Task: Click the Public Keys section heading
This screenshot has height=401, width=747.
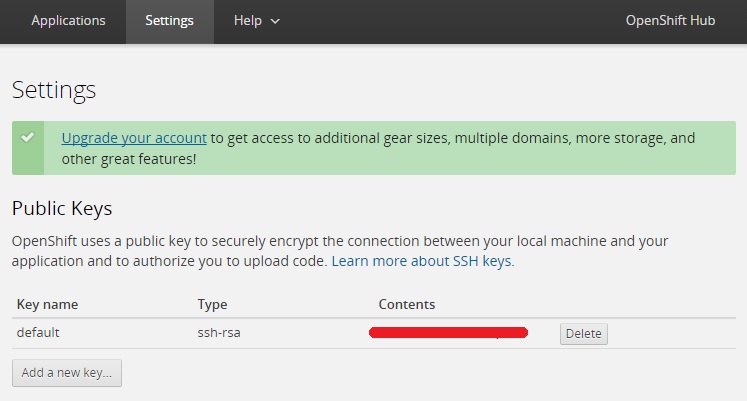Action: [62, 208]
